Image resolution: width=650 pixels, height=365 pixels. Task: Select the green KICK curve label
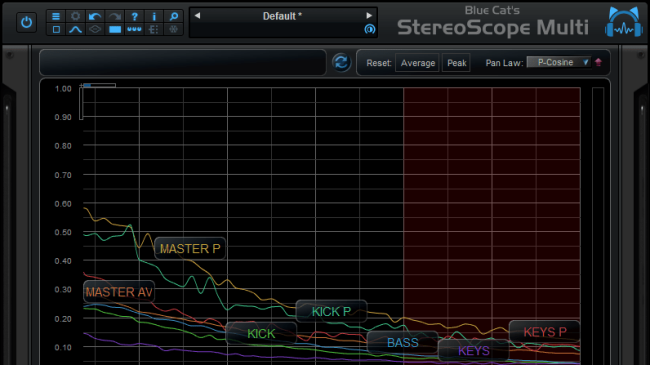[261, 333]
